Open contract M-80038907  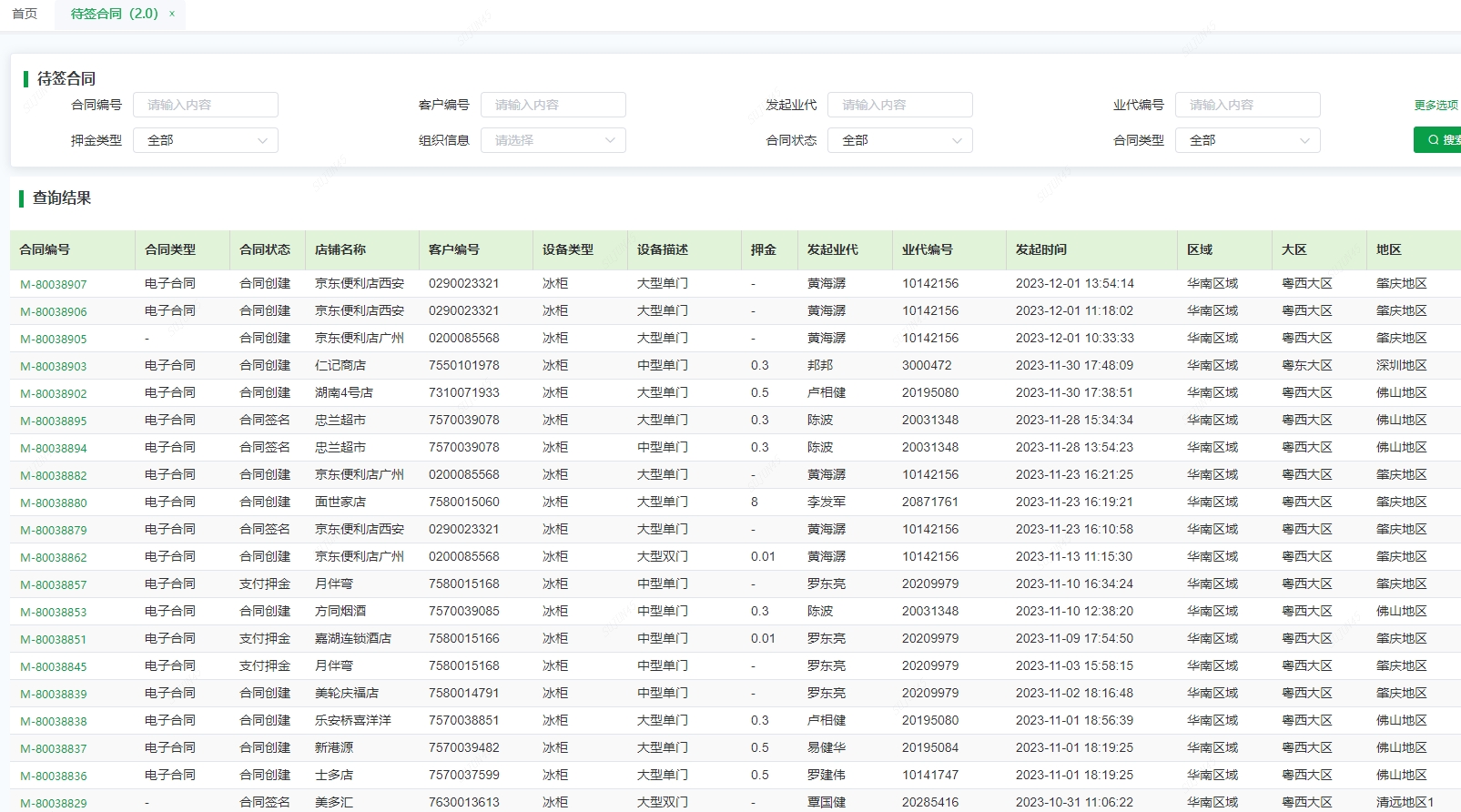54,284
